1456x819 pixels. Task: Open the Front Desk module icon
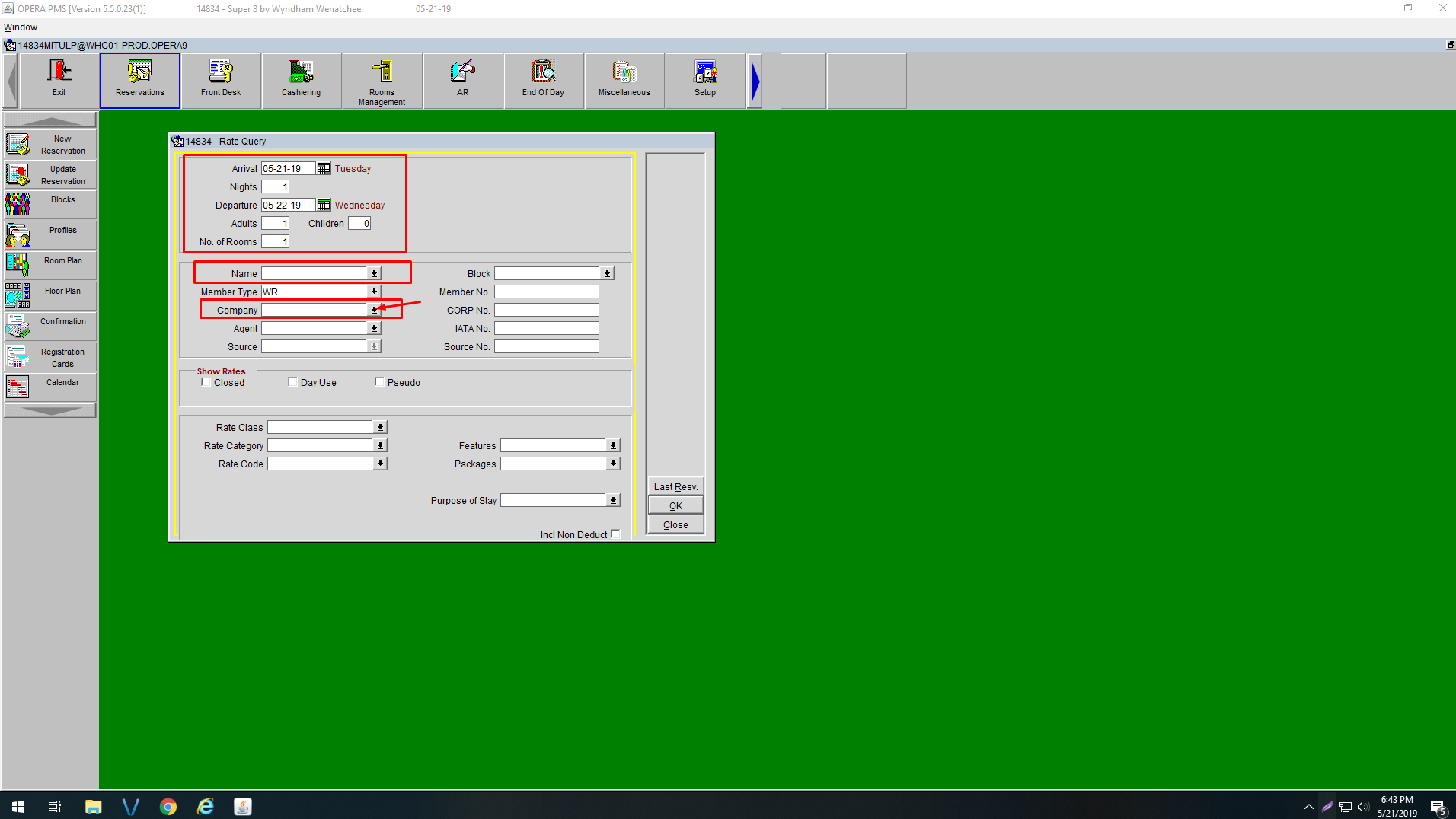(x=221, y=80)
